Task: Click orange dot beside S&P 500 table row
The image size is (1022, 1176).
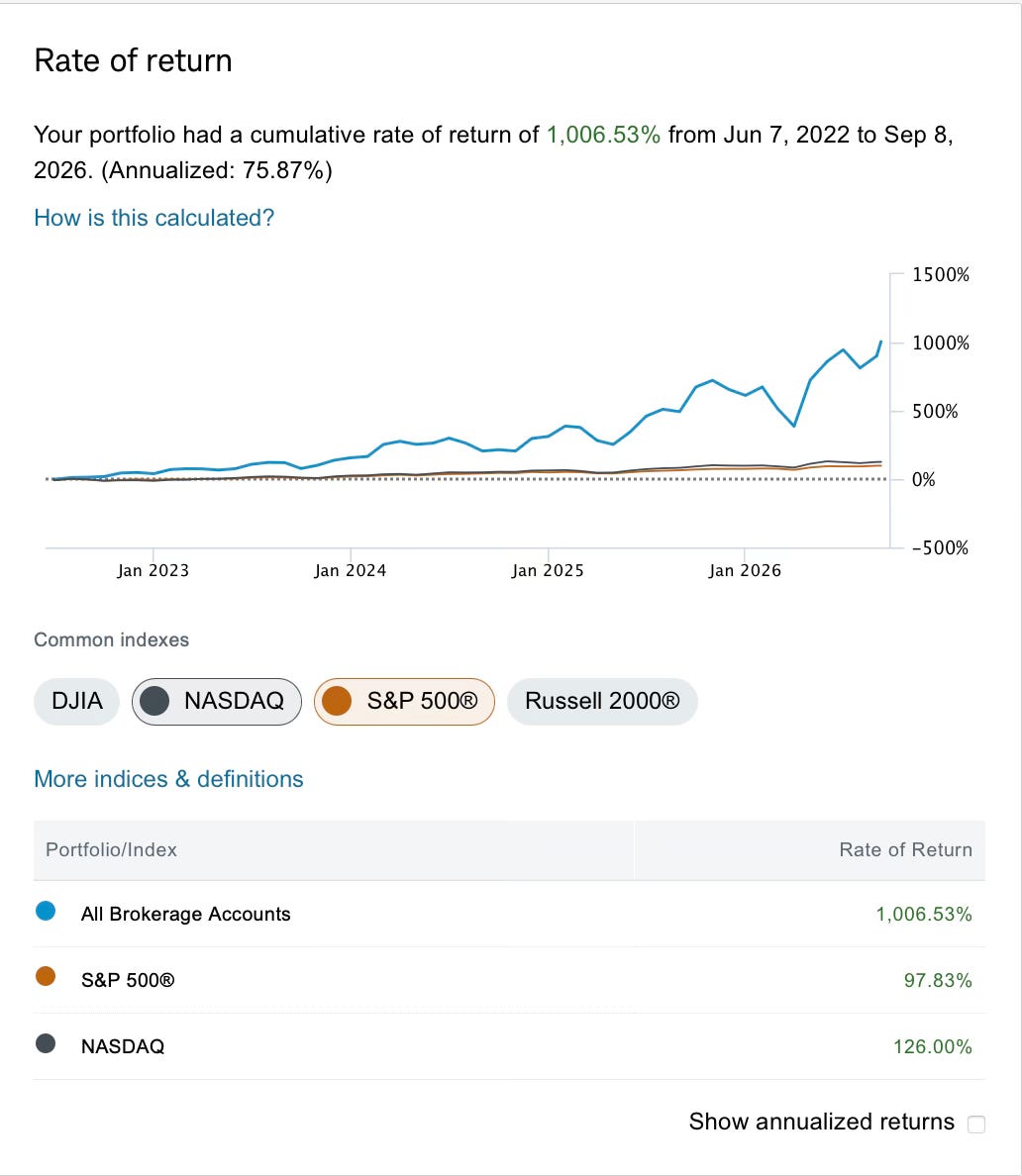Action: [46, 976]
